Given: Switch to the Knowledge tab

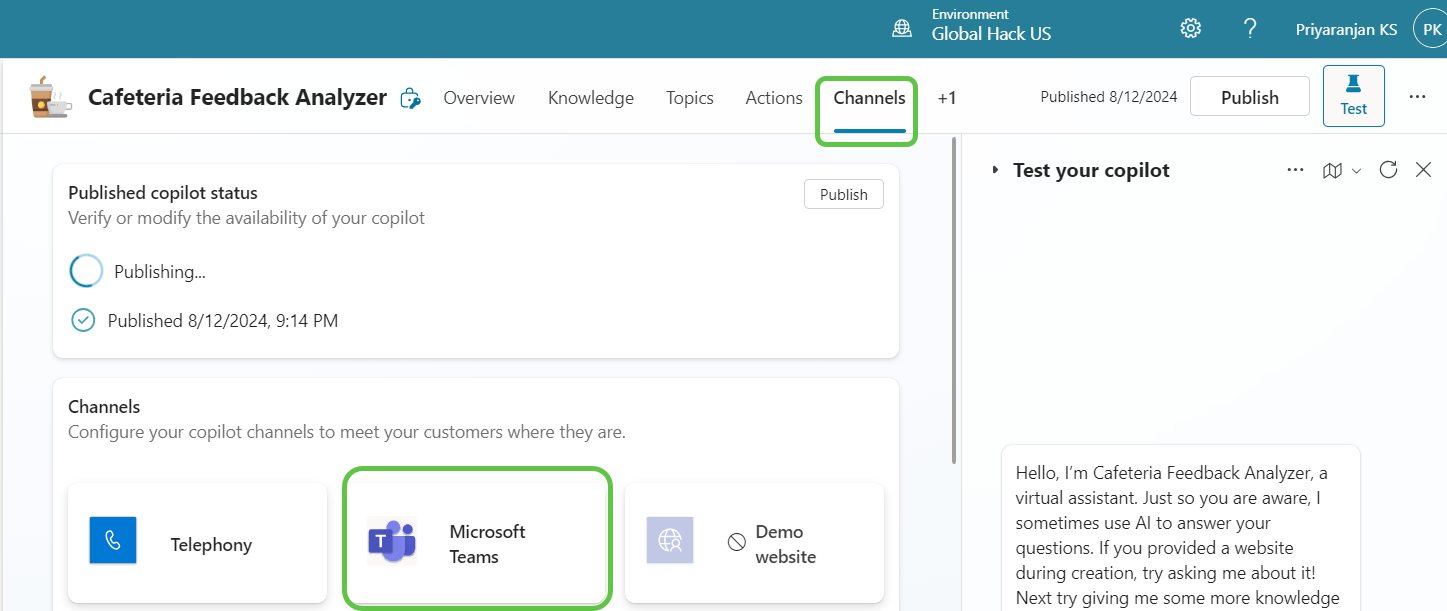Looking at the screenshot, I should (x=591, y=98).
